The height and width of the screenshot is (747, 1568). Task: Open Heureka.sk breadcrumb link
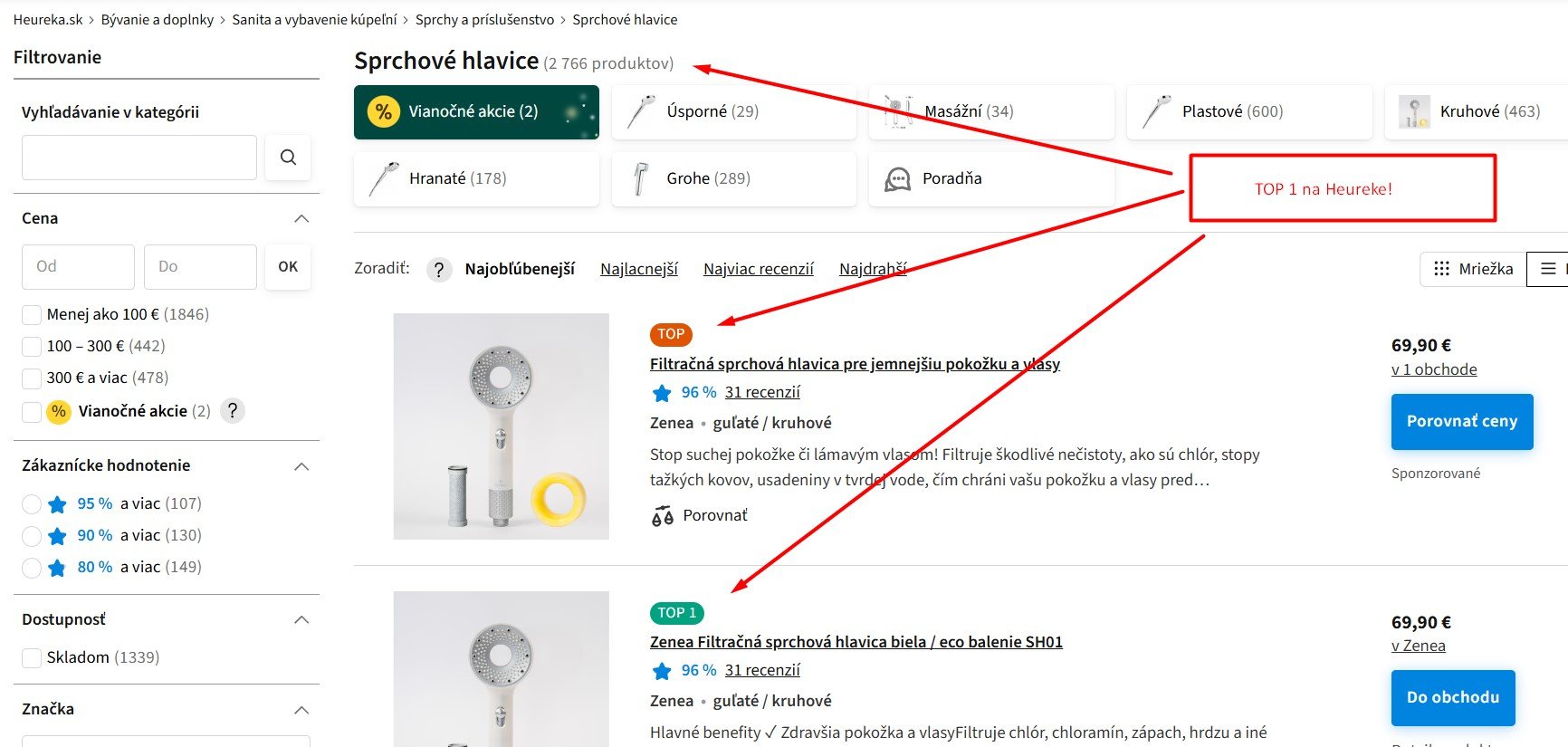point(48,19)
